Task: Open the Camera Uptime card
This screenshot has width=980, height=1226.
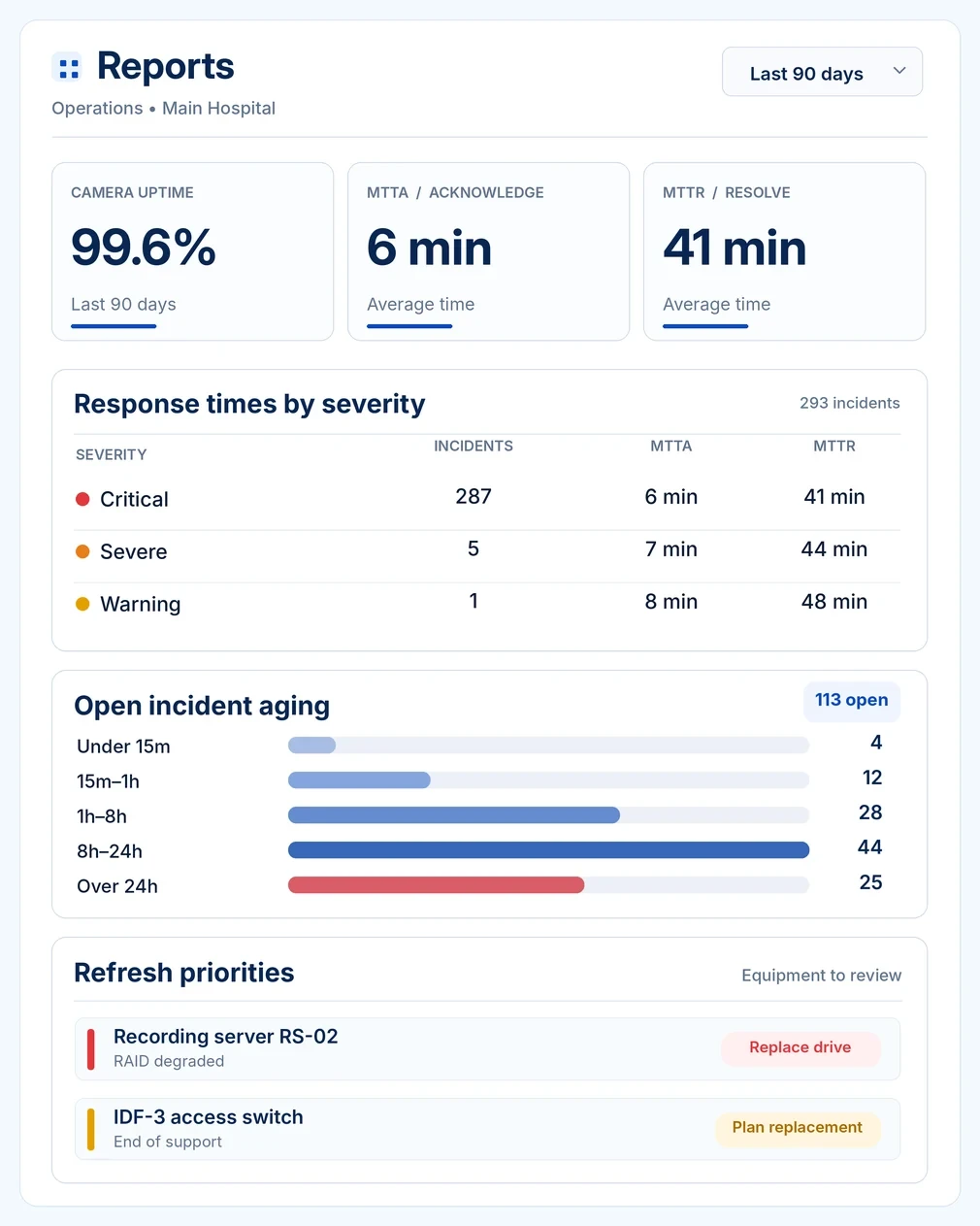Action: (x=192, y=251)
